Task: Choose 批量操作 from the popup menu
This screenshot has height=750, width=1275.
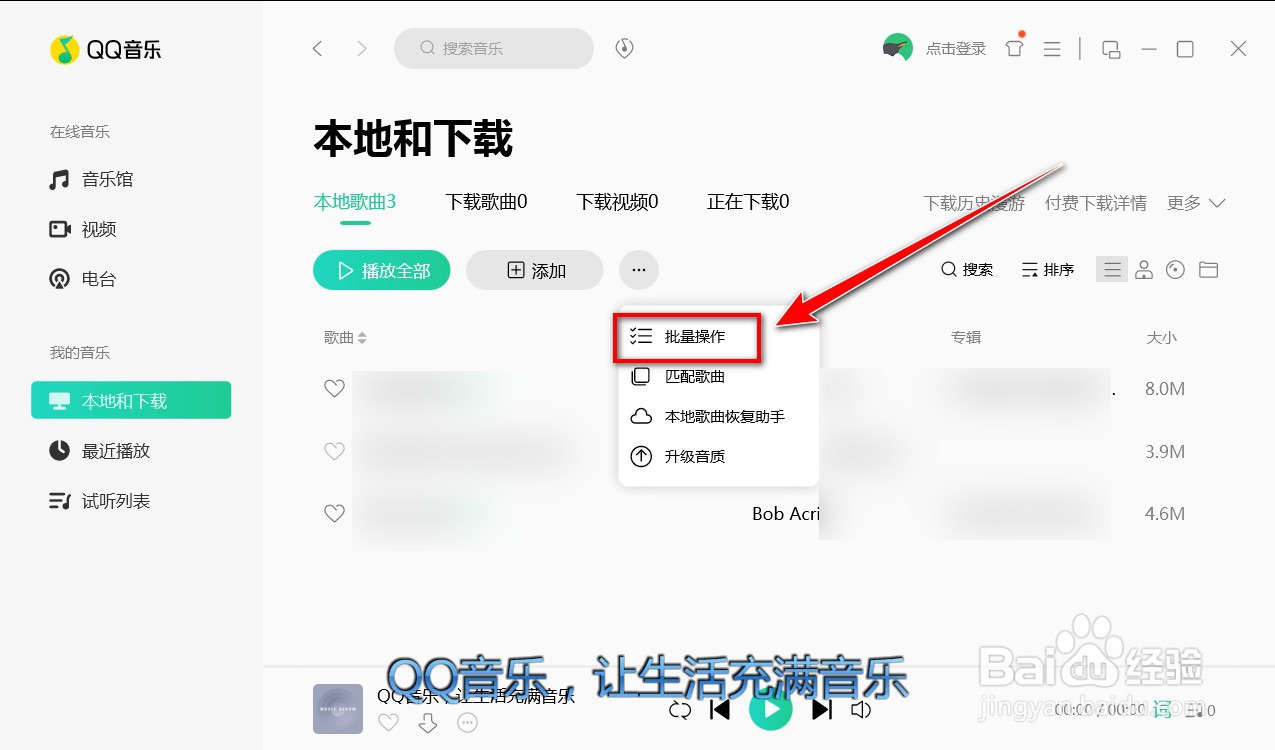Action: (x=689, y=337)
